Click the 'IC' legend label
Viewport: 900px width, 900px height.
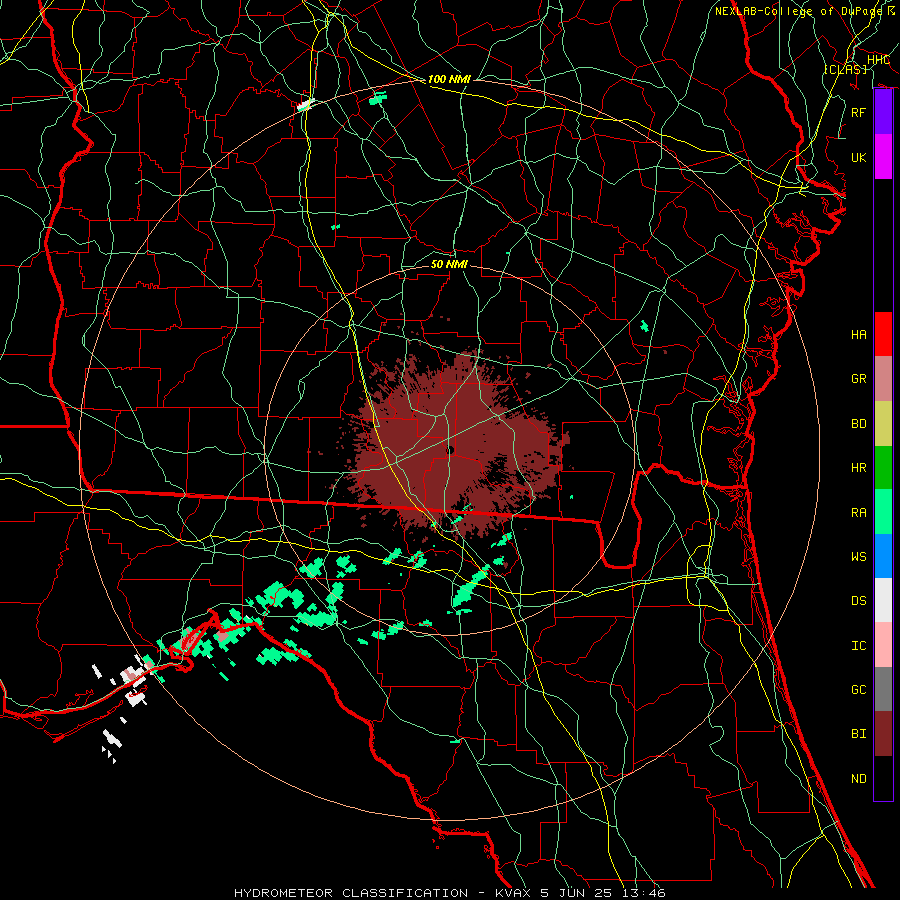click(859, 646)
